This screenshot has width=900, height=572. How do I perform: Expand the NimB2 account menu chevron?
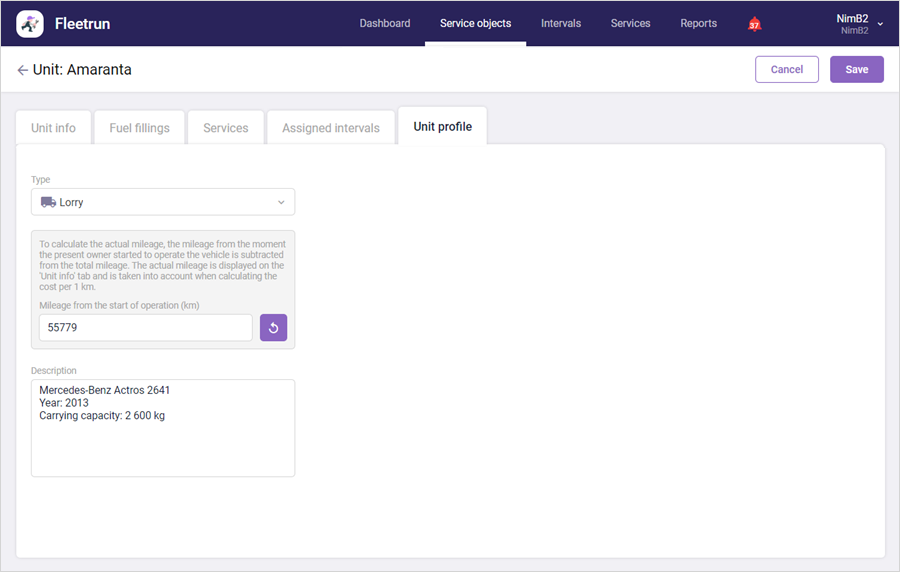coord(880,24)
